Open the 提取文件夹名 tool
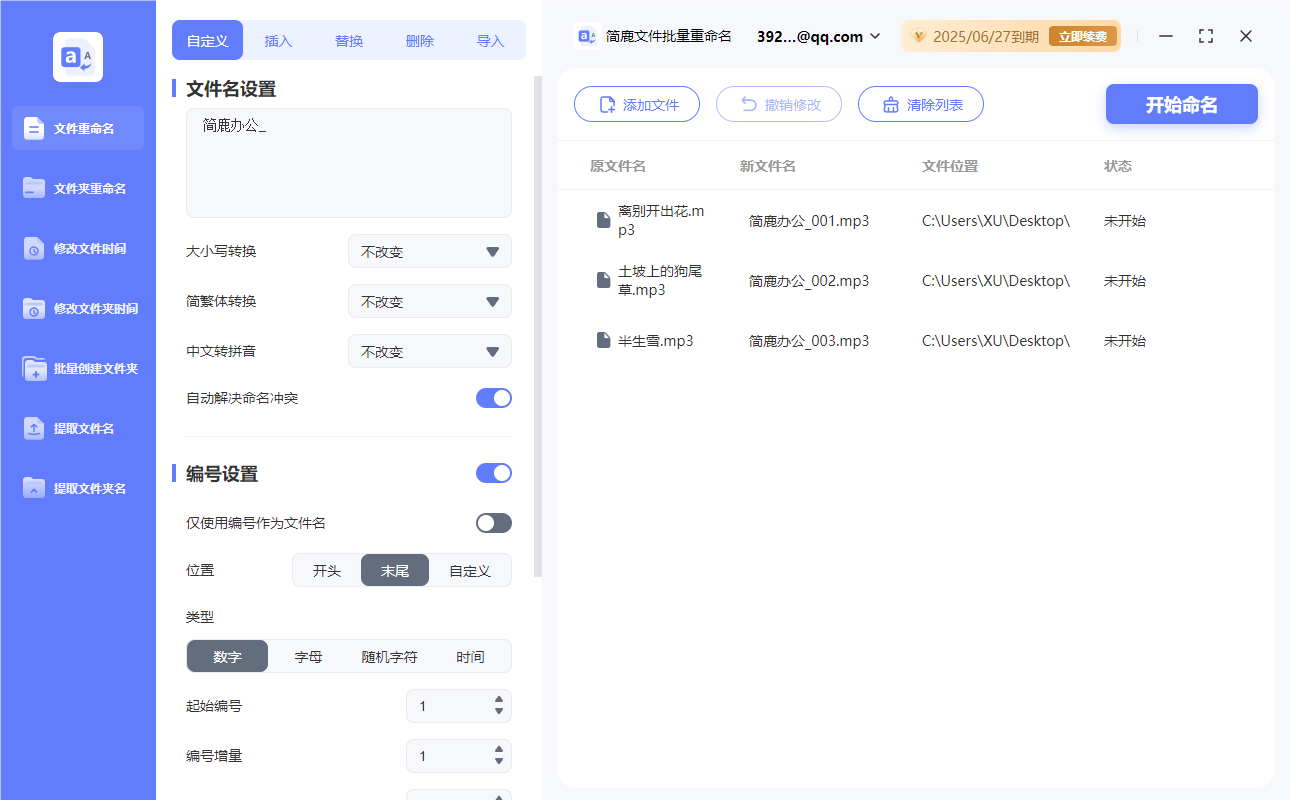Image resolution: width=1290 pixels, height=800 pixels. point(77,488)
